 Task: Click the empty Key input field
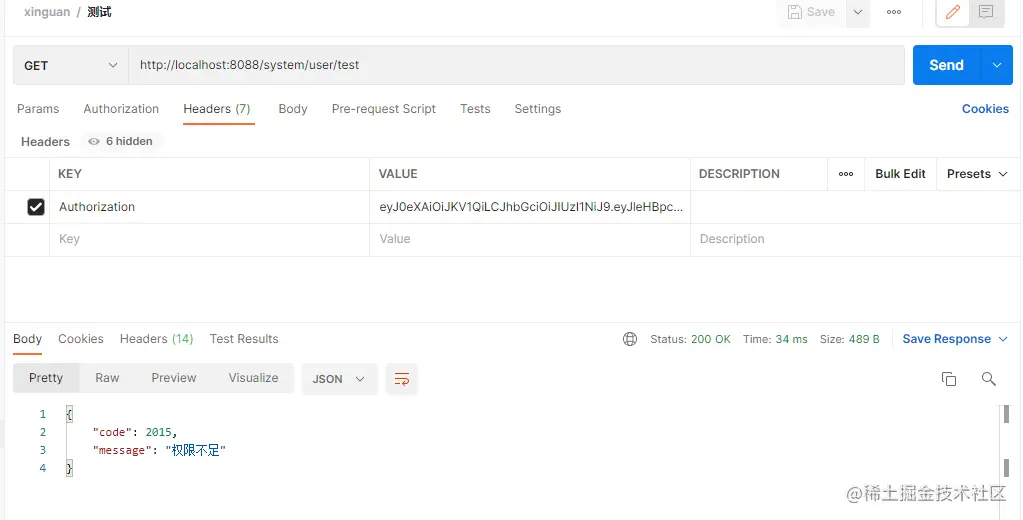click(x=209, y=239)
